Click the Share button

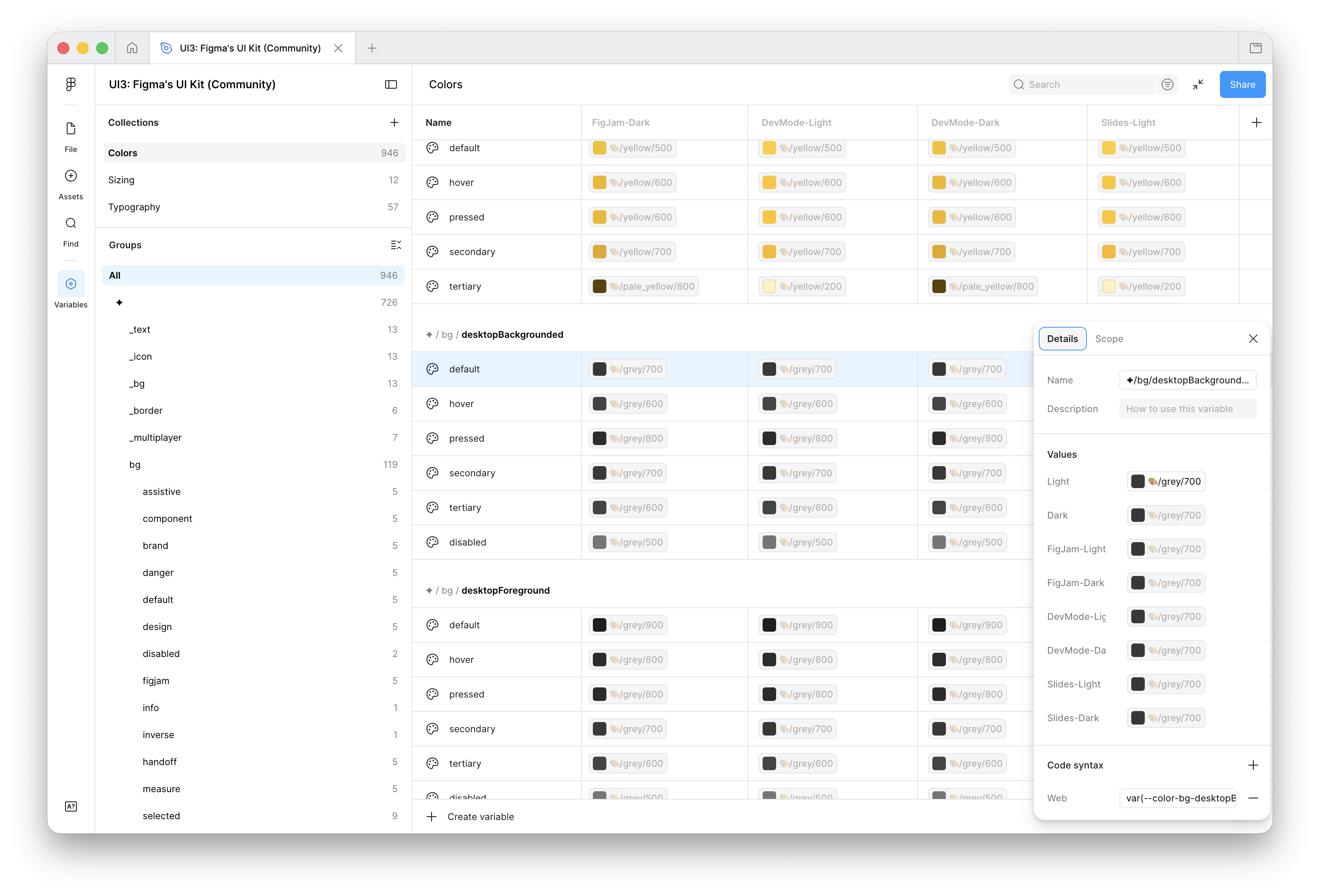click(1242, 84)
